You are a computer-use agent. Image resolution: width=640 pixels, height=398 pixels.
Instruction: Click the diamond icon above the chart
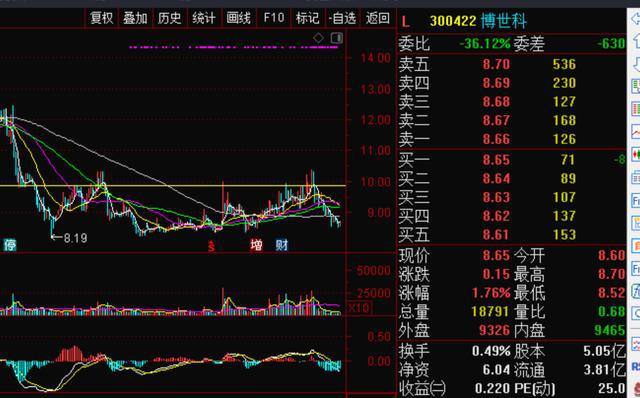click(x=318, y=38)
